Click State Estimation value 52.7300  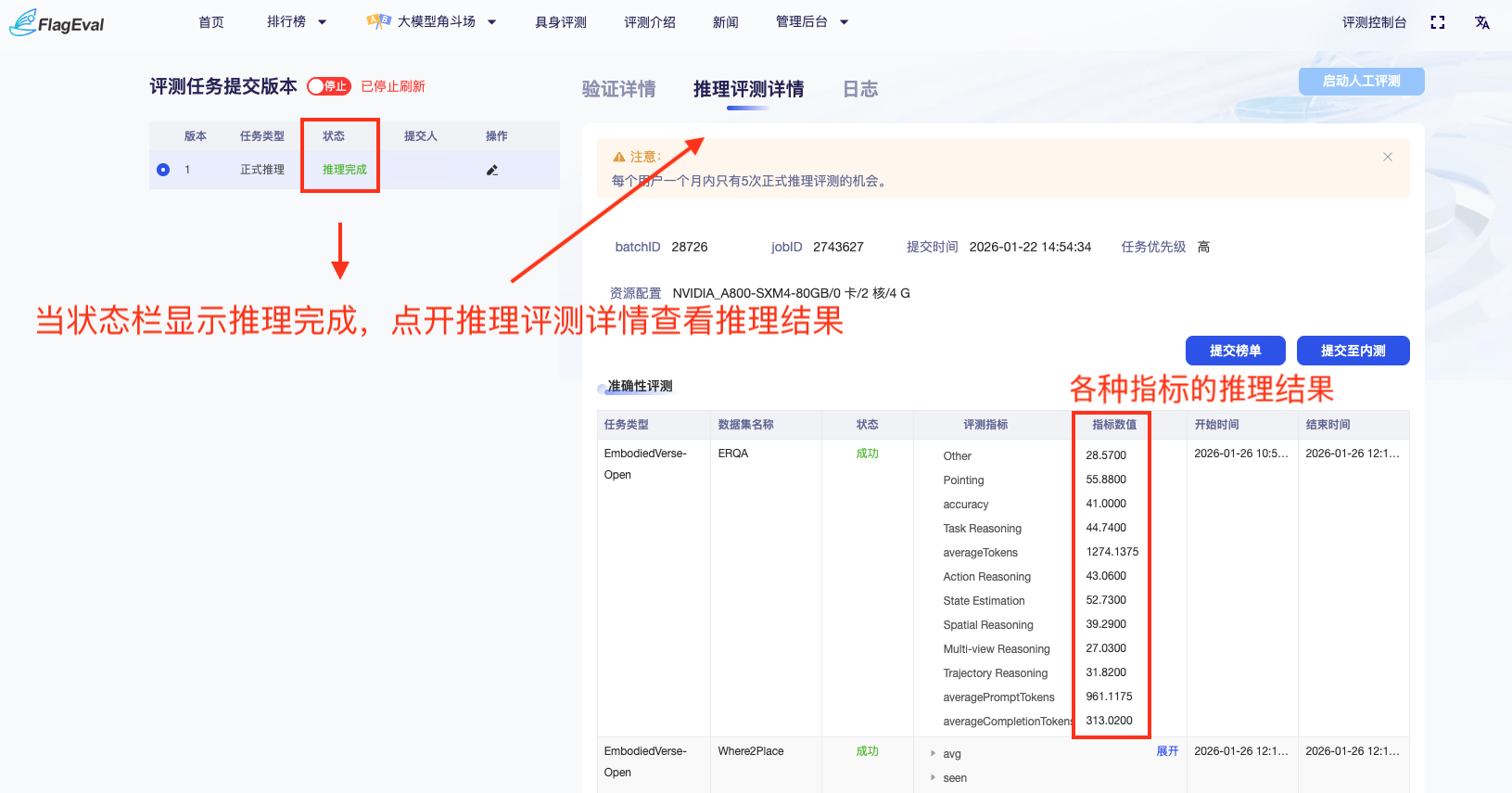tap(1106, 600)
